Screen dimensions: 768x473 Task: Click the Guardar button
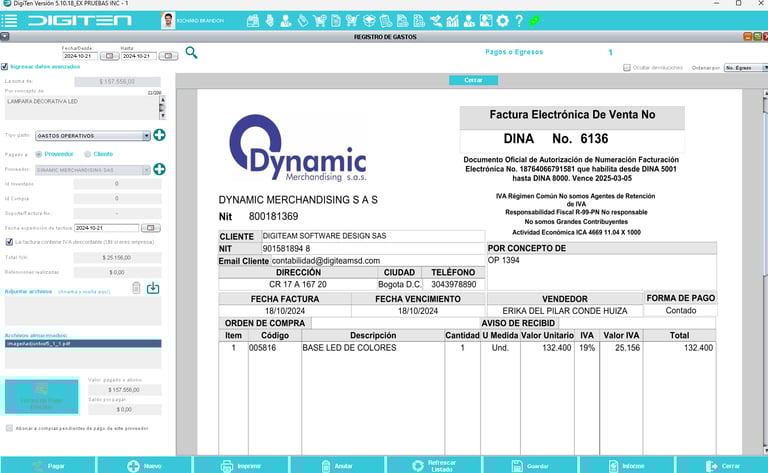(x=530, y=466)
